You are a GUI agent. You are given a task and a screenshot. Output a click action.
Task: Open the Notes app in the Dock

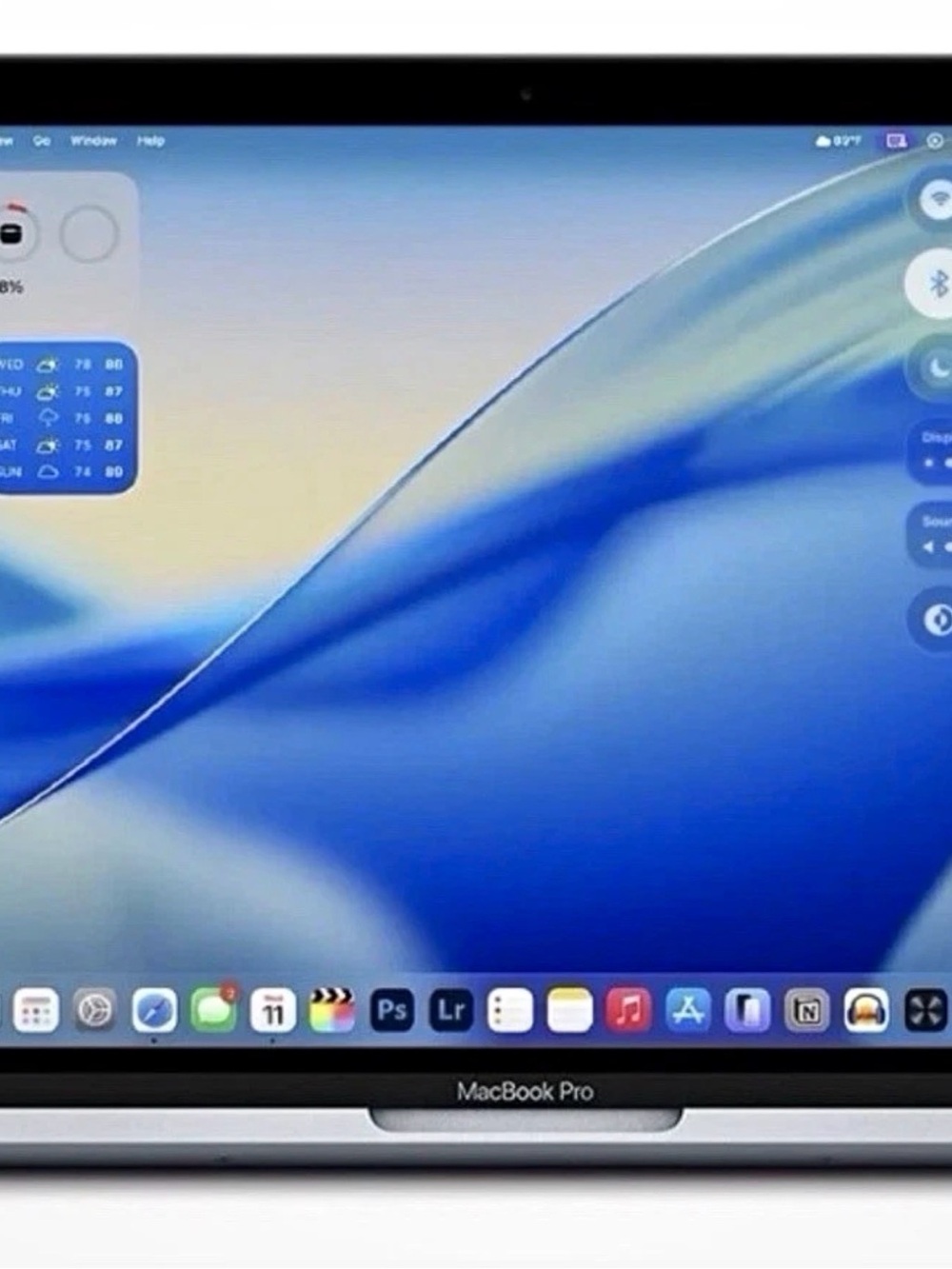click(x=569, y=1010)
